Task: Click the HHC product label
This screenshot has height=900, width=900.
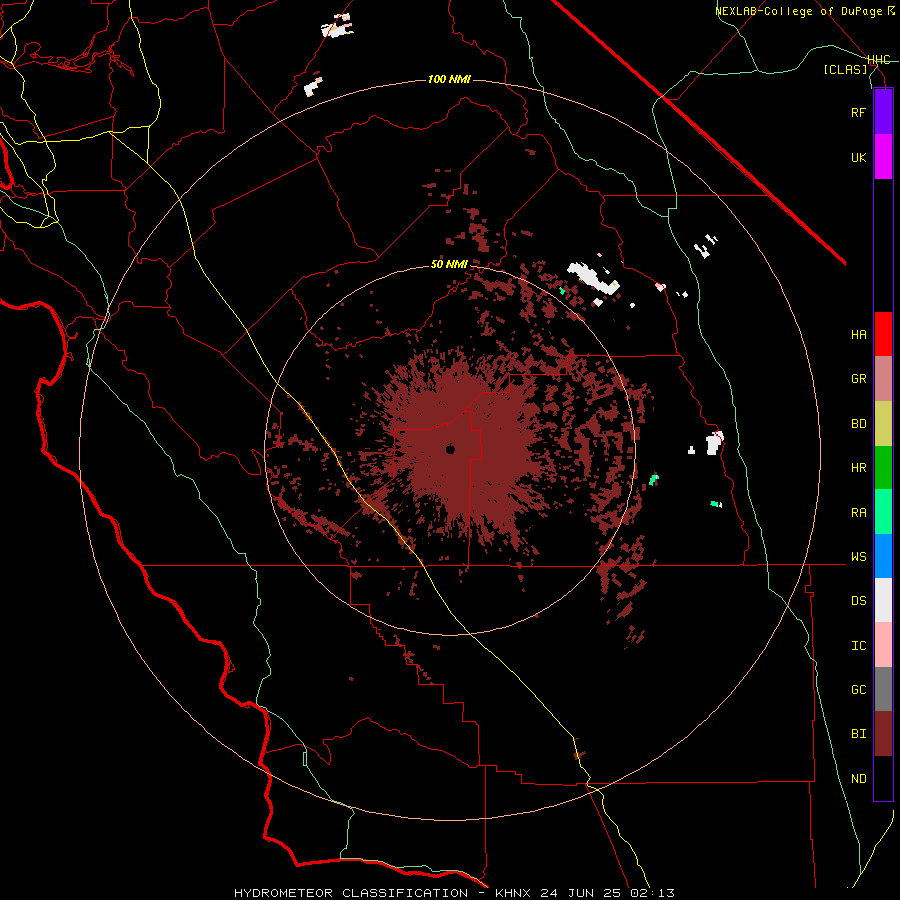Action: coord(879,60)
